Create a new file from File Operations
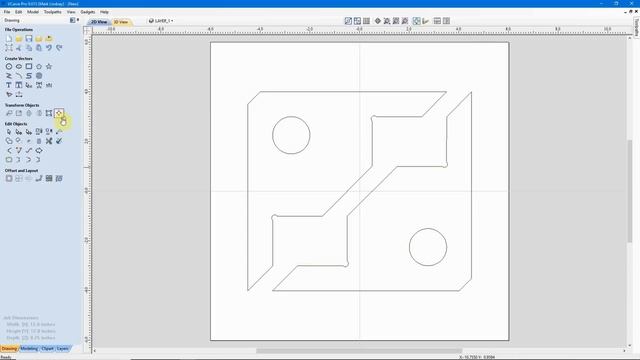The image size is (640, 360). coord(9,38)
